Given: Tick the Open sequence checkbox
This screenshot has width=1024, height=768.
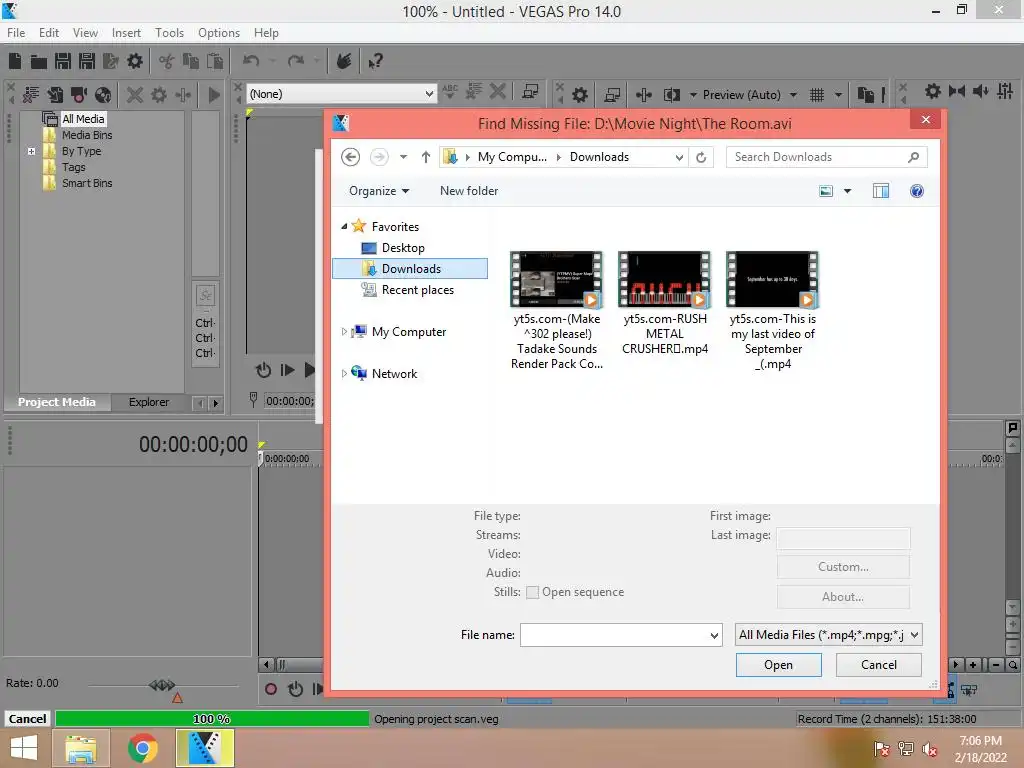Looking at the screenshot, I should pyautogui.click(x=532, y=592).
